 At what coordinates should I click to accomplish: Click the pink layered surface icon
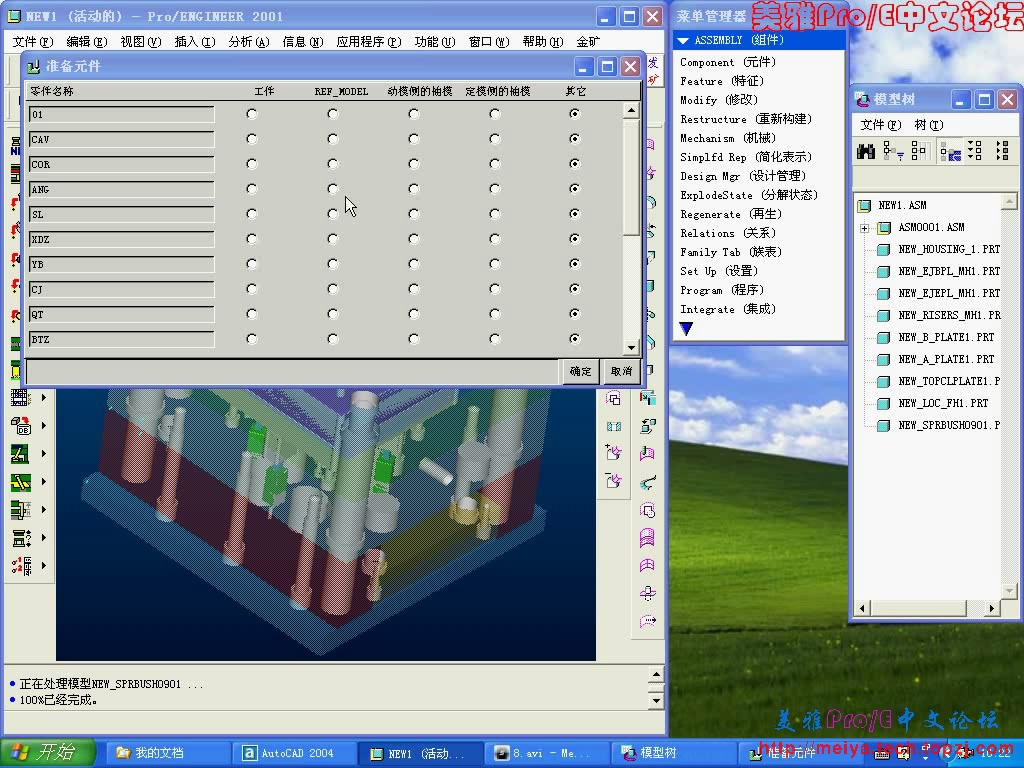647,537
